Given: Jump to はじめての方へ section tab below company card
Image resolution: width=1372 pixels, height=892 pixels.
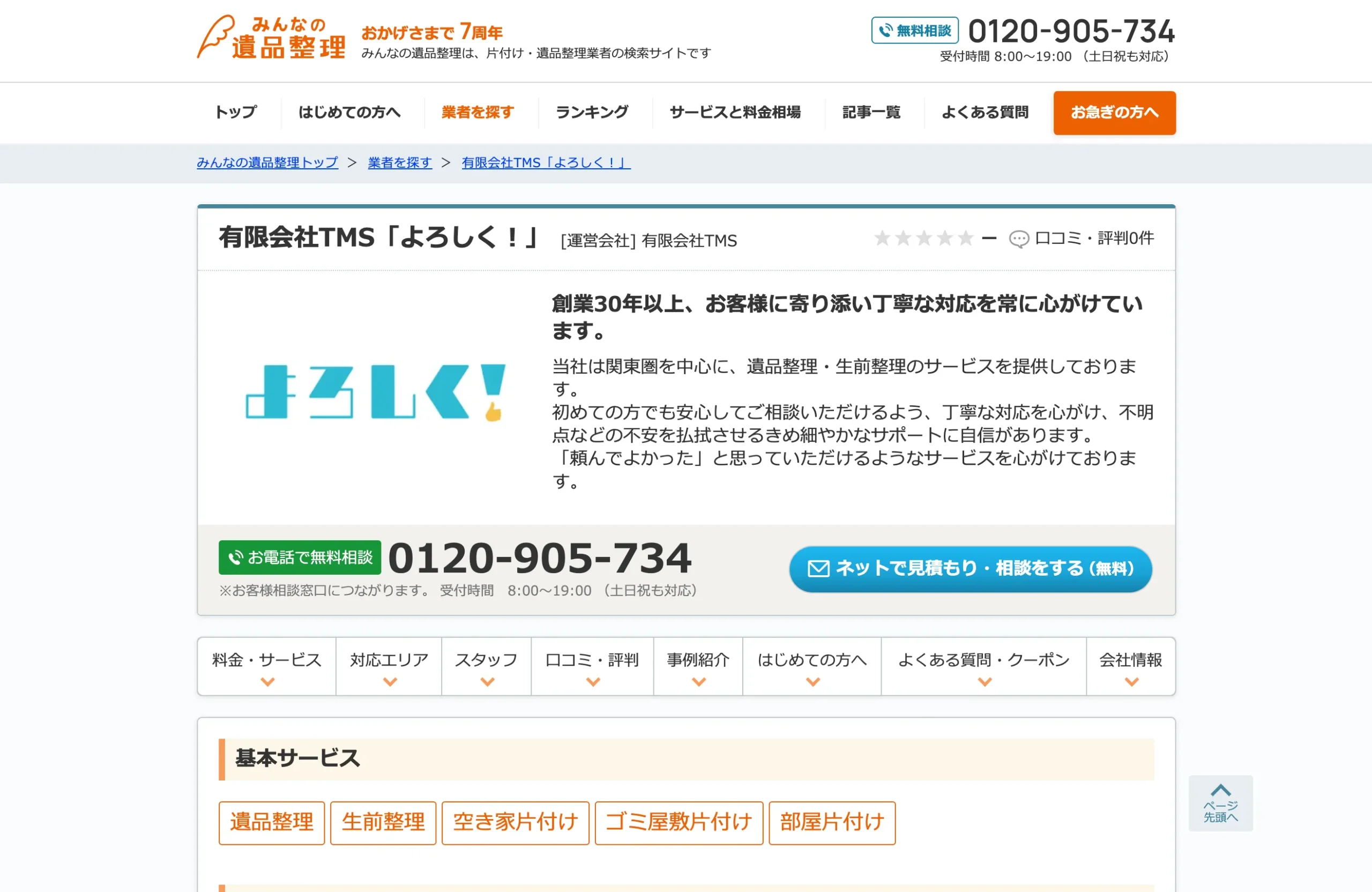Looking at the screenshot, I should pyautogui.click(x=811, y=666).
